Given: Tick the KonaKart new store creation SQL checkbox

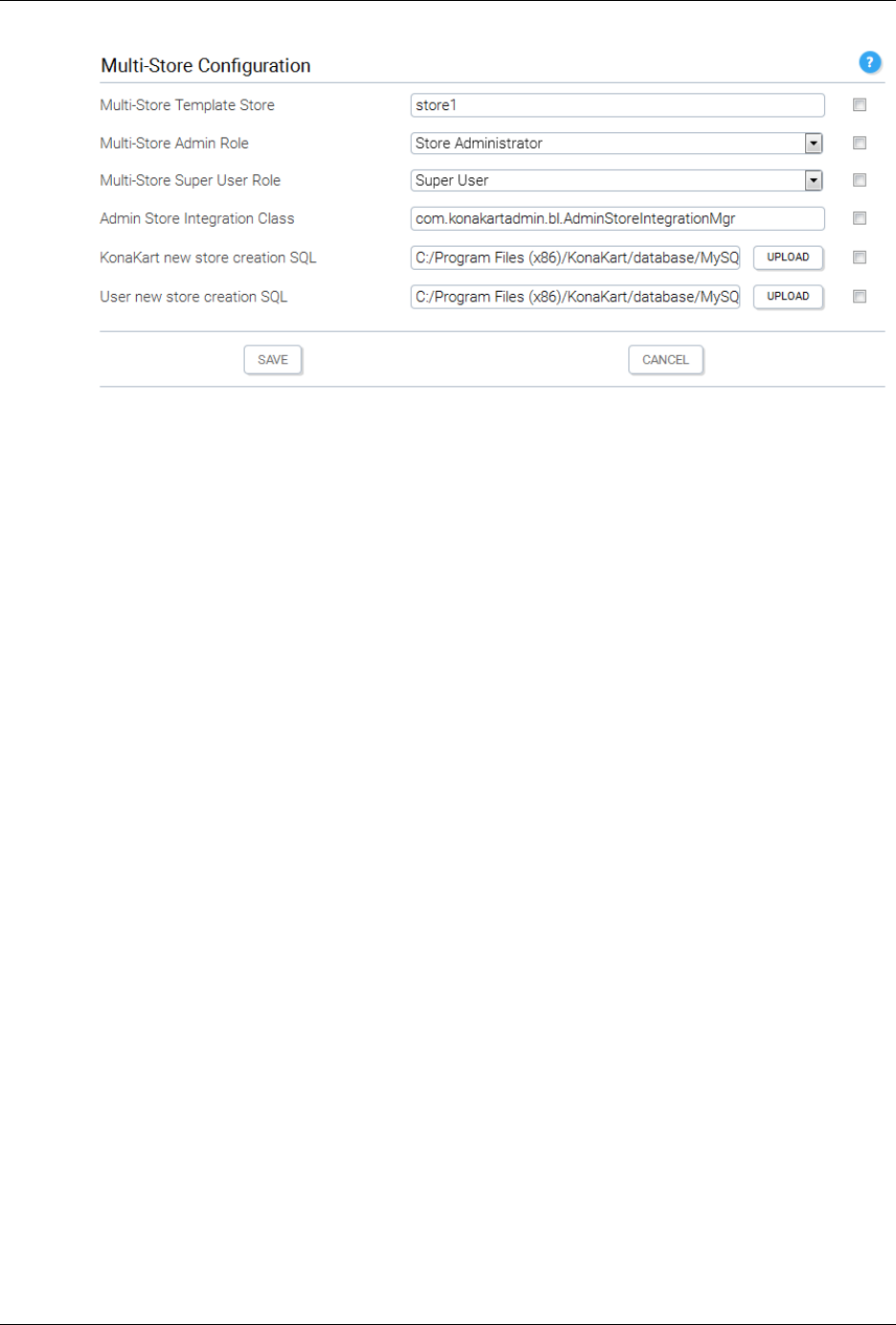Looking at the screenshot, I should 860,258.
